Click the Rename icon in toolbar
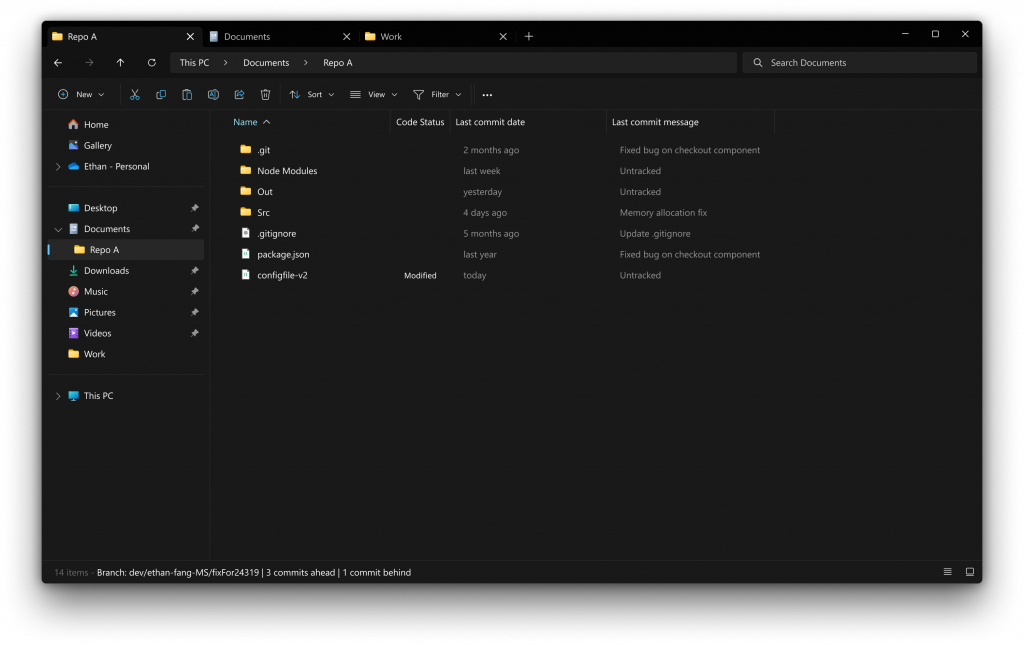The width and height of the screenshot is (1024, 646). [x=213, y=95]
